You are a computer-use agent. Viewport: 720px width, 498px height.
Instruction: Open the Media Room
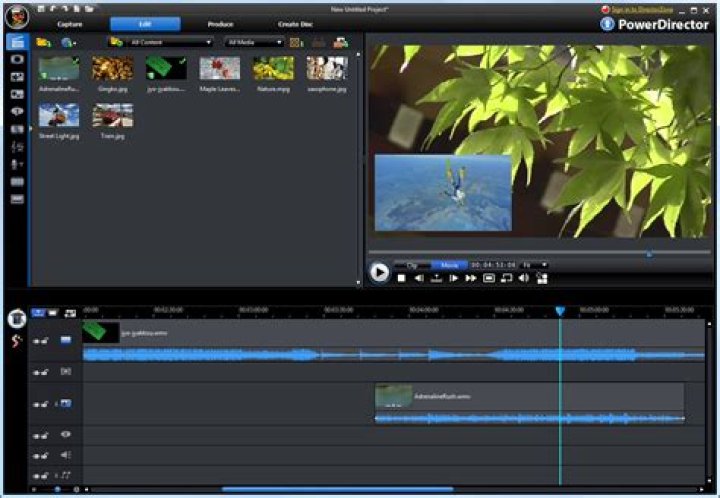click(x=17, y=42)
